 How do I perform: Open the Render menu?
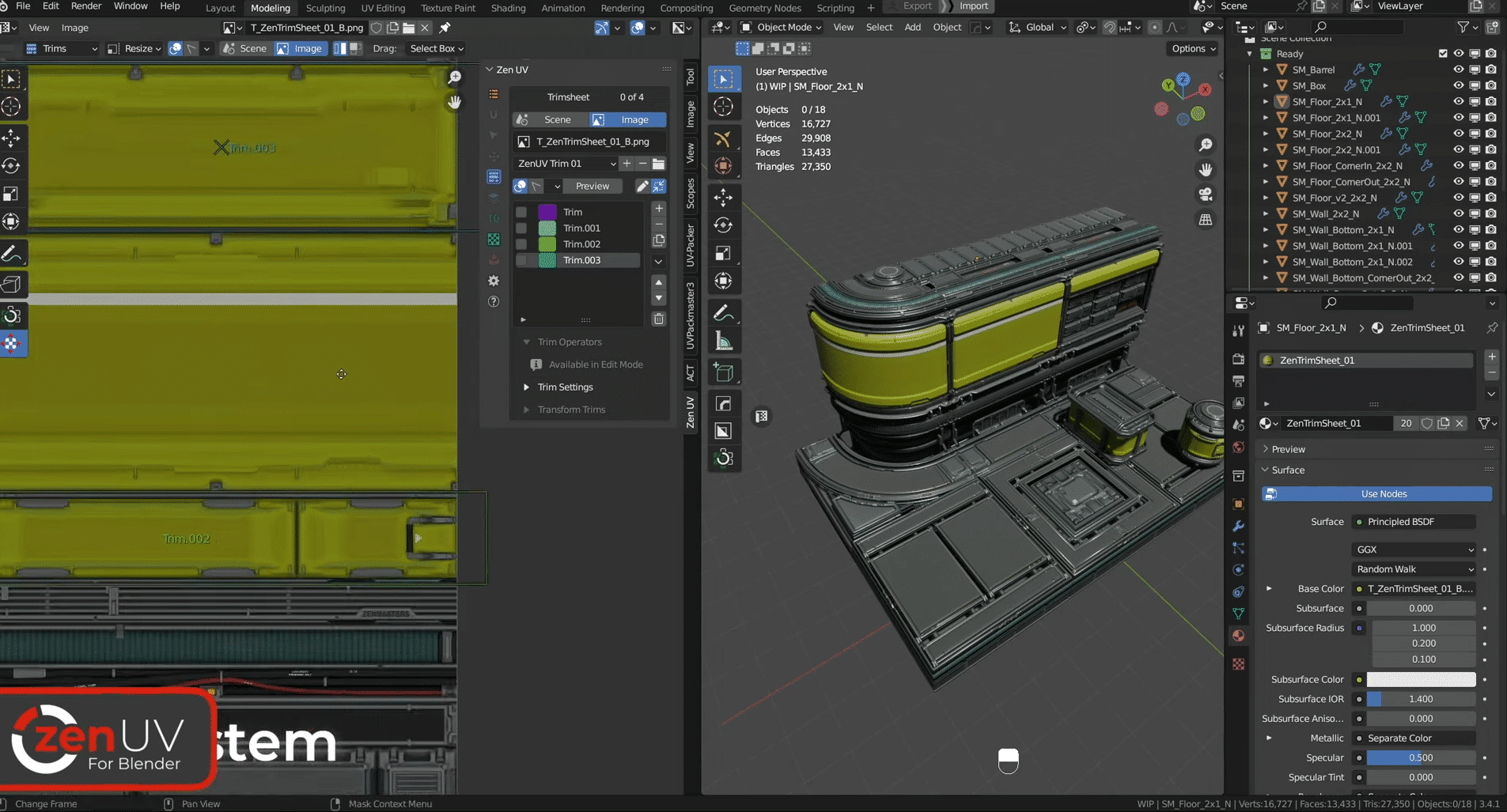point(86,6)
